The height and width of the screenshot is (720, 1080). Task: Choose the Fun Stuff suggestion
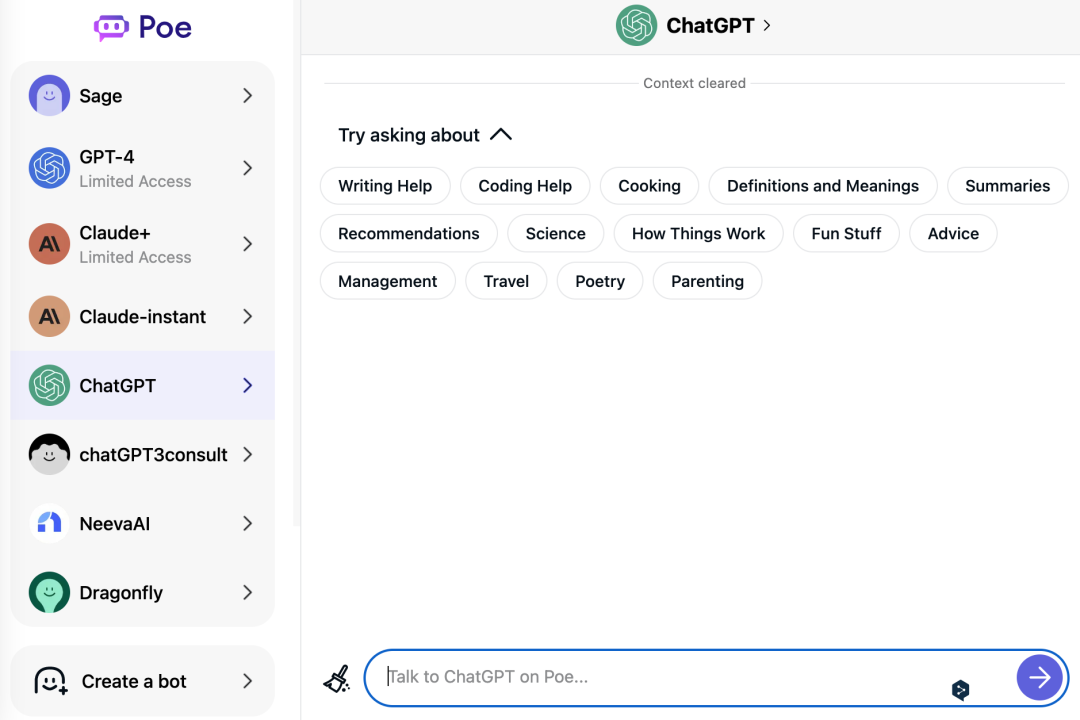846,234
